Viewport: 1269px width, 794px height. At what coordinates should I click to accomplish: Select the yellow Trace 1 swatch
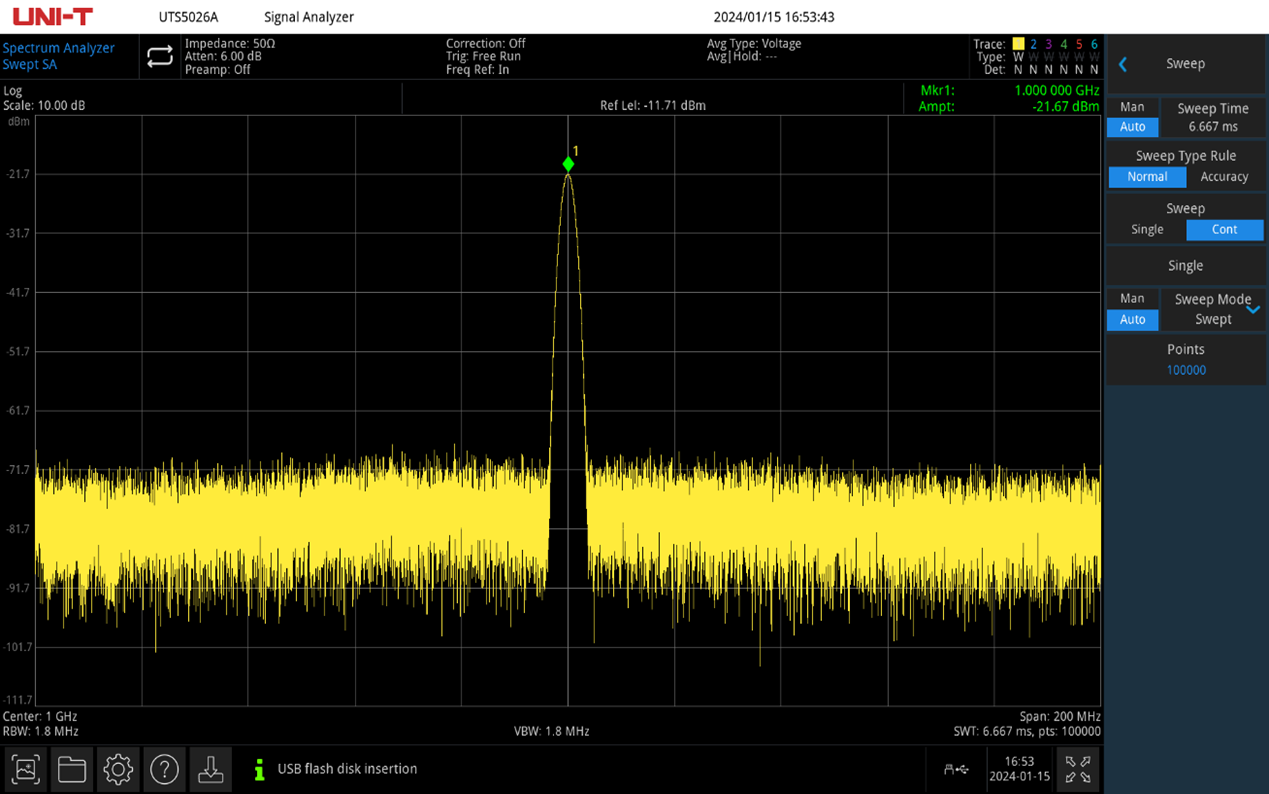click(1018, 44)
